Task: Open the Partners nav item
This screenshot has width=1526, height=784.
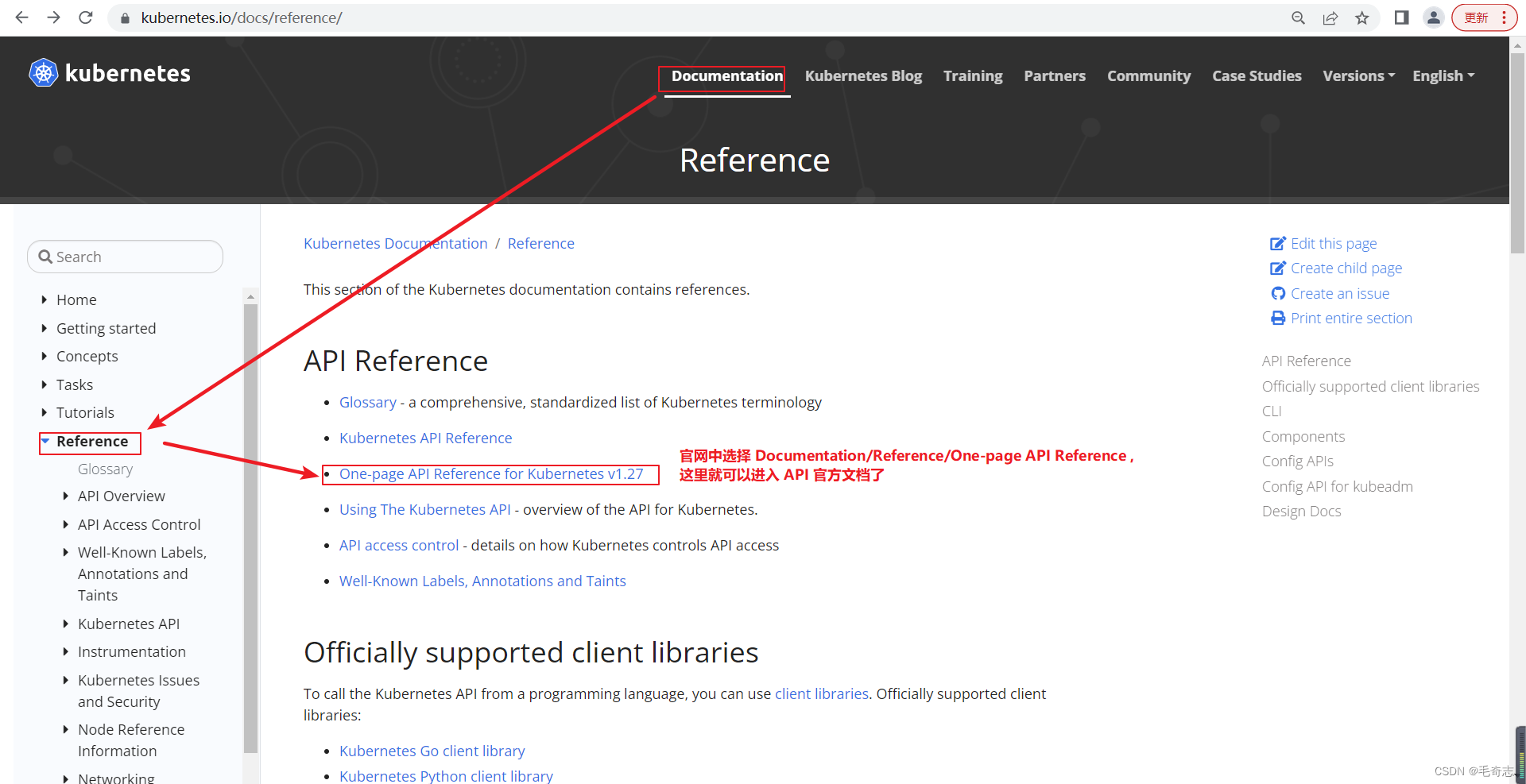Action: point(1055,75)
